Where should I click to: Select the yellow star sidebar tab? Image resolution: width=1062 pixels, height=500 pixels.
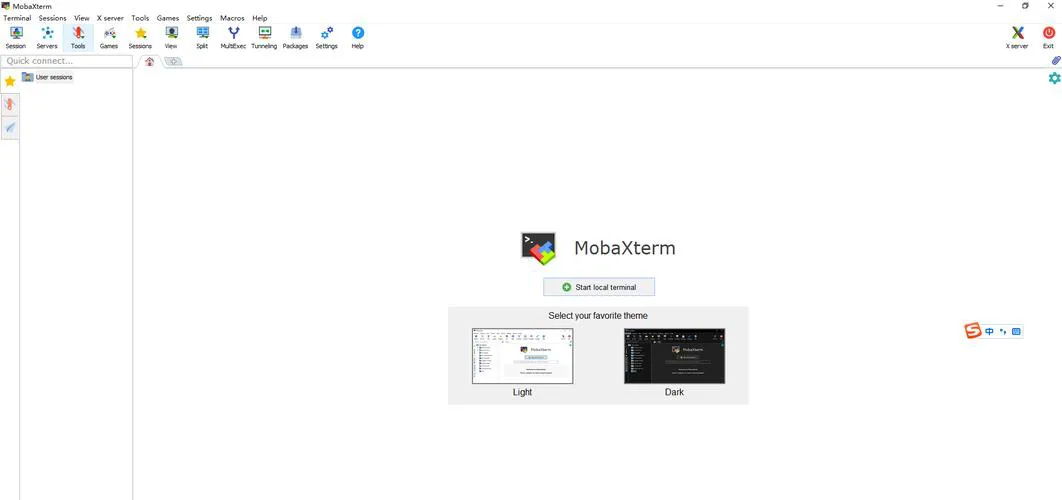[x=9, y=81]
